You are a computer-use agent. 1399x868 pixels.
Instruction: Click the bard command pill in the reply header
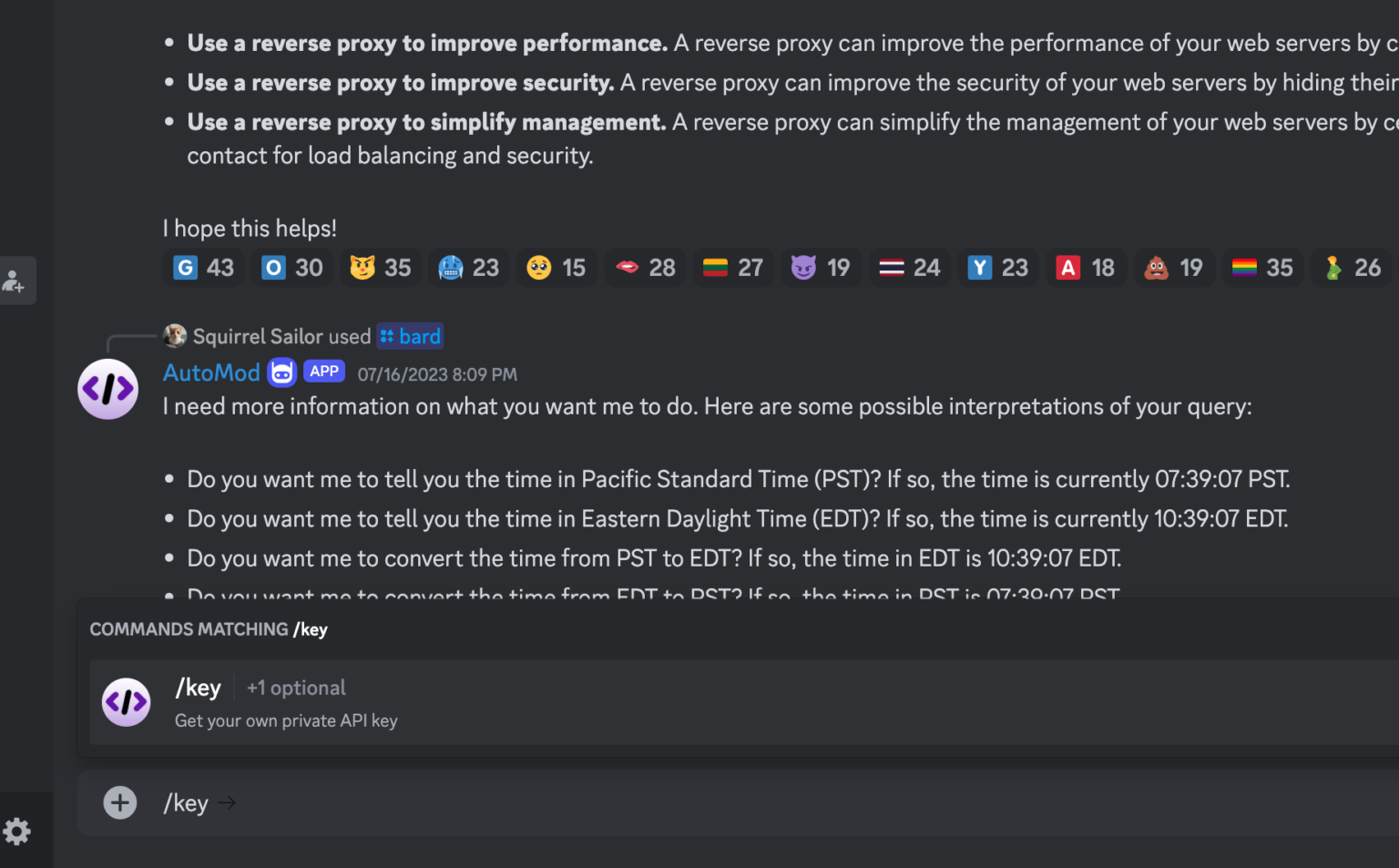click(409, 335)
